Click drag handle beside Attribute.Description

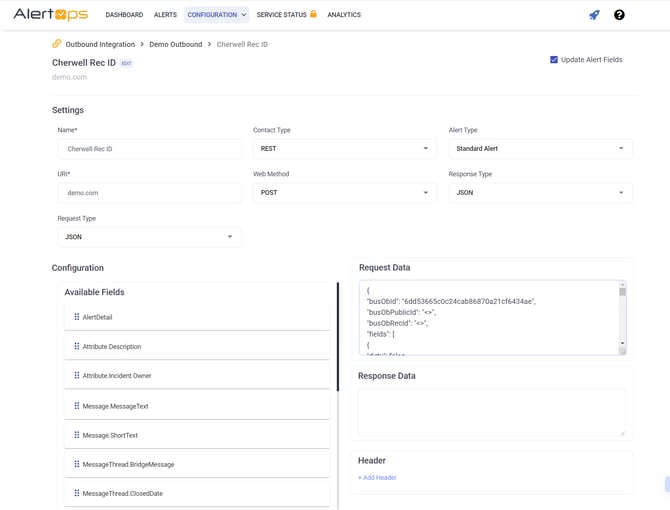coord(77,346)
